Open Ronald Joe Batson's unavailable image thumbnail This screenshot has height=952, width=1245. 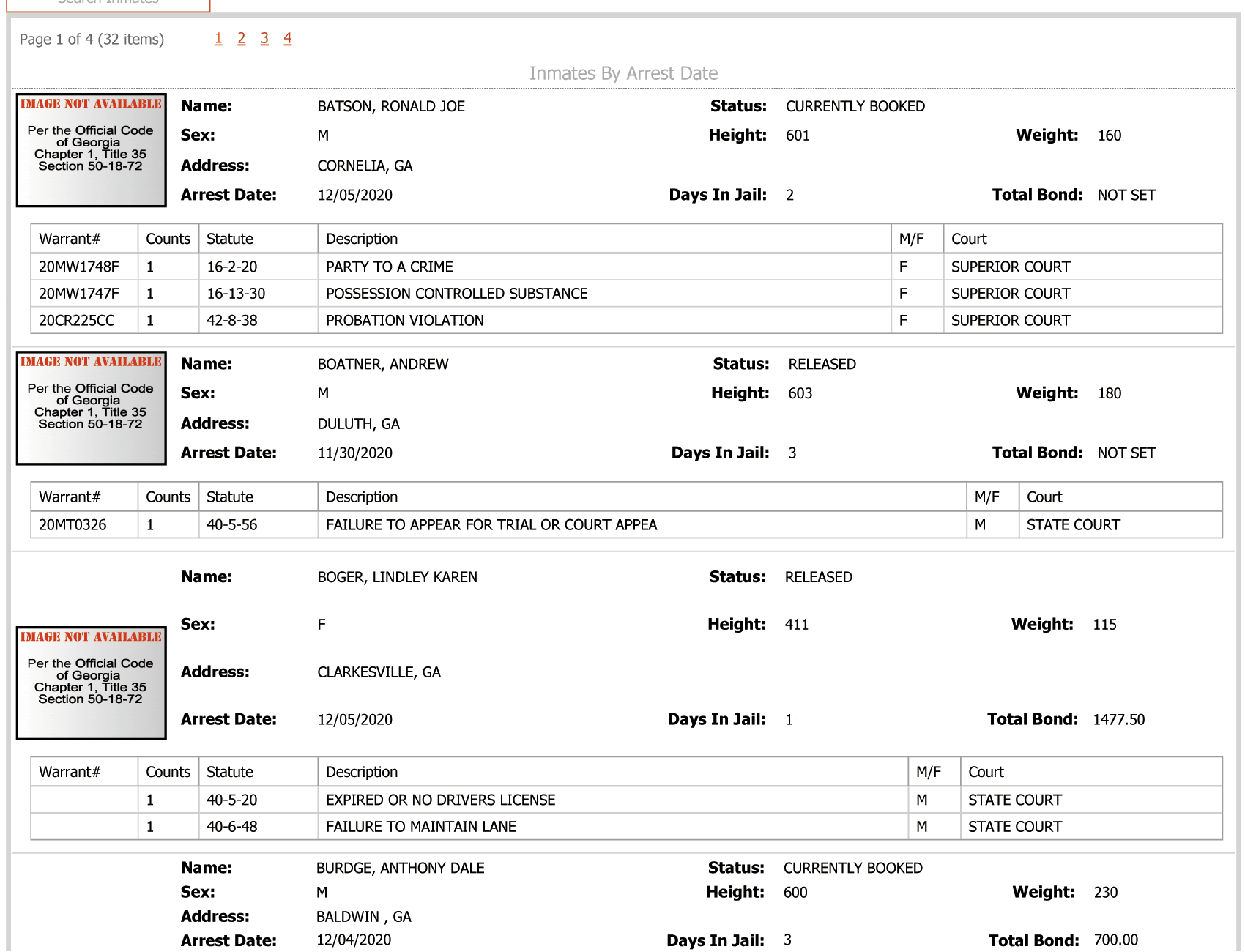coord(92,149)
